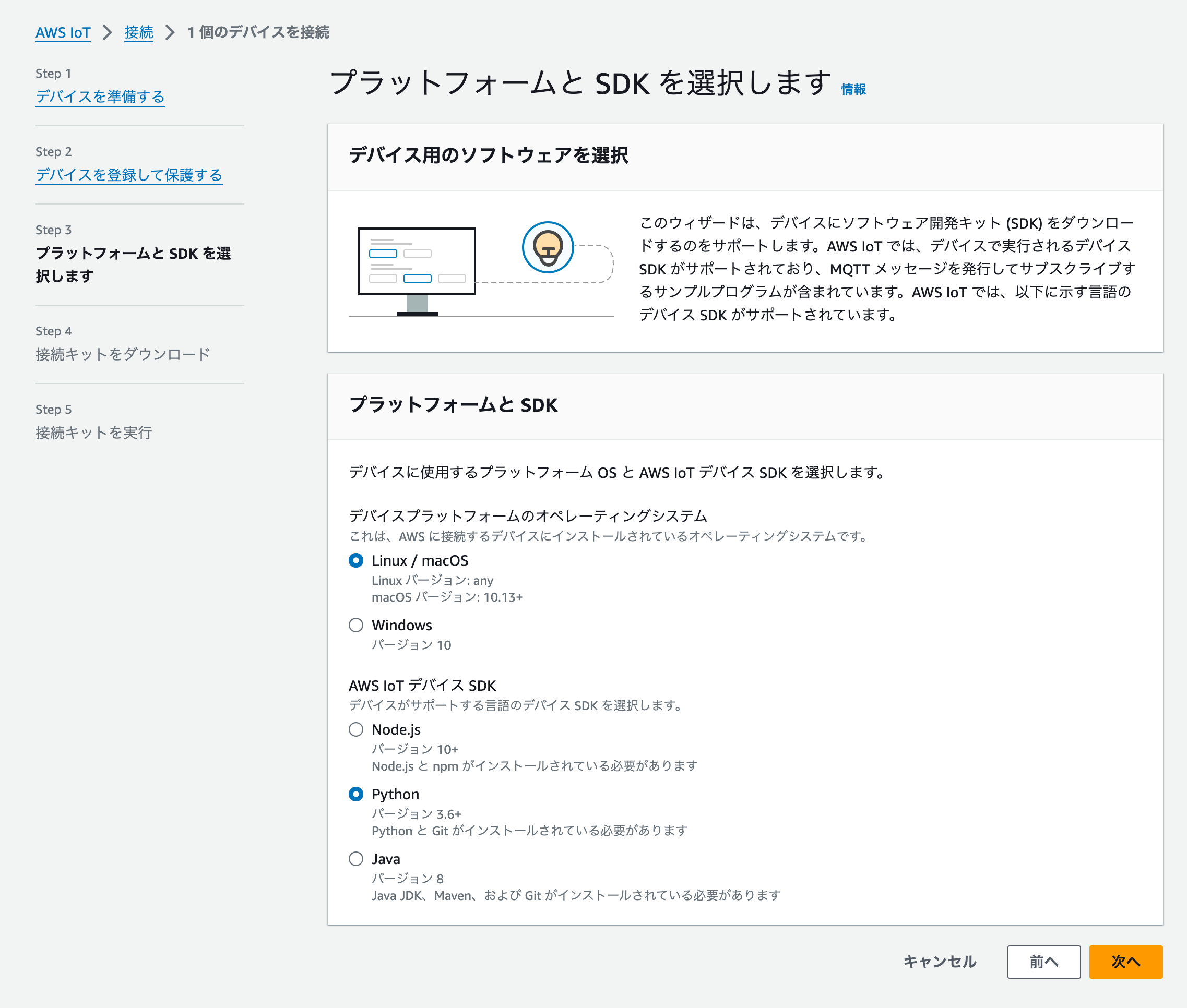Open Step 1 デバイスを準備する
This screenshot has width=1187, height=1008.
point(100,97)
